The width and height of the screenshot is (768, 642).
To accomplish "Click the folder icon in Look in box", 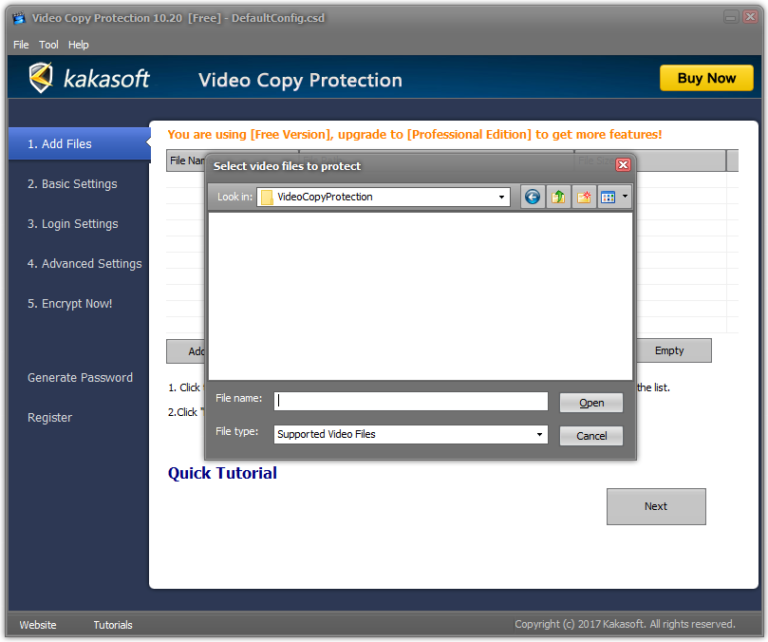I will coord(267,197).
